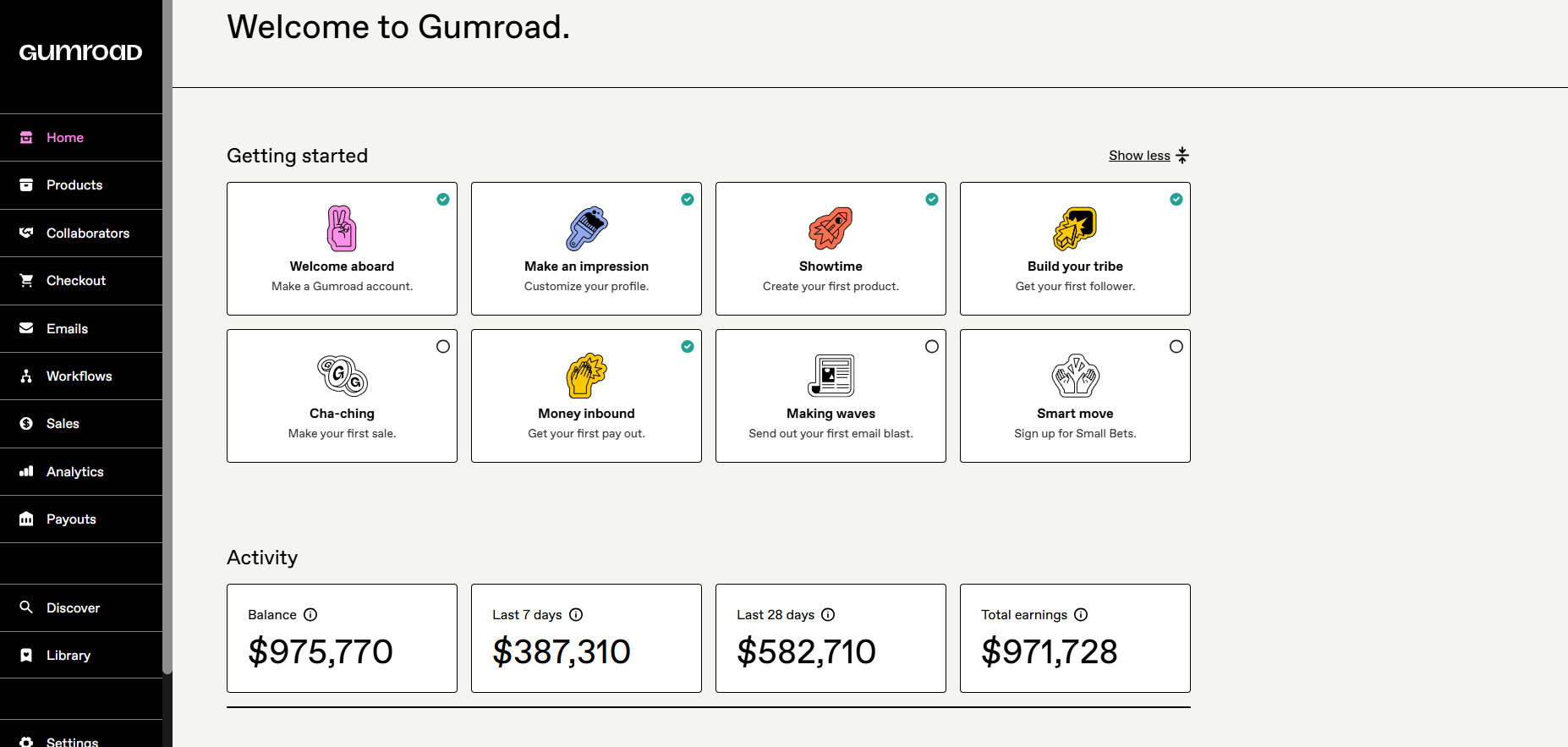Screen dimensions: 1568x747
Task: Click the Showtime rocket icon
Action: point(831,228)
